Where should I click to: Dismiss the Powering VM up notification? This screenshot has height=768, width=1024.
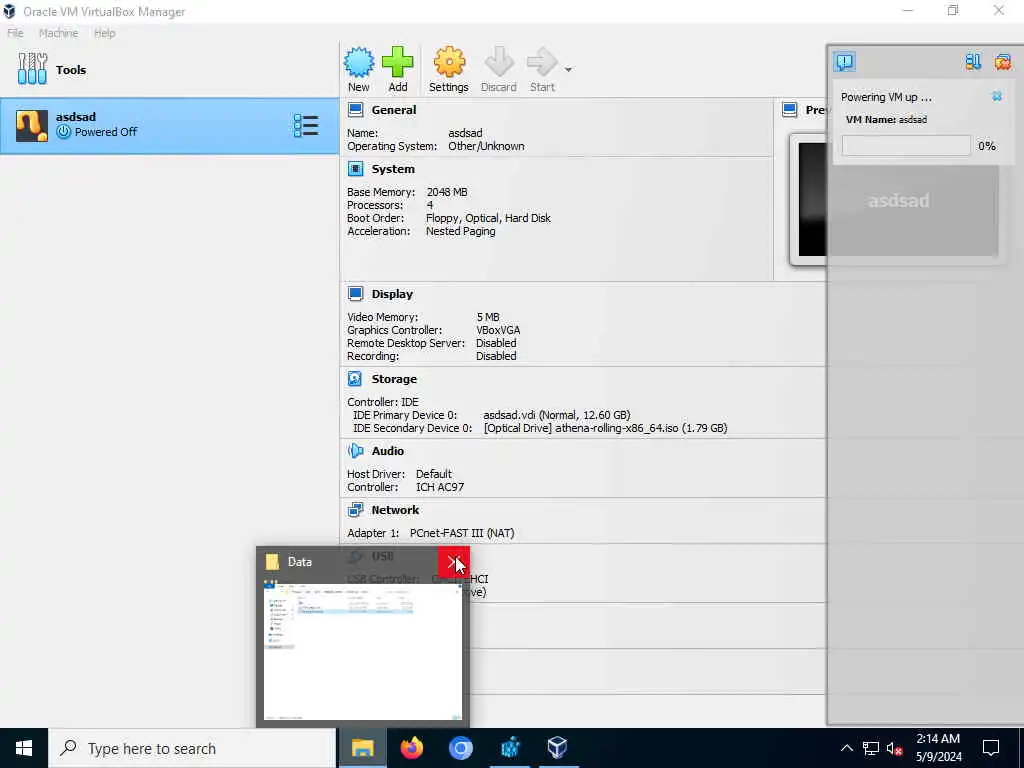997,97
